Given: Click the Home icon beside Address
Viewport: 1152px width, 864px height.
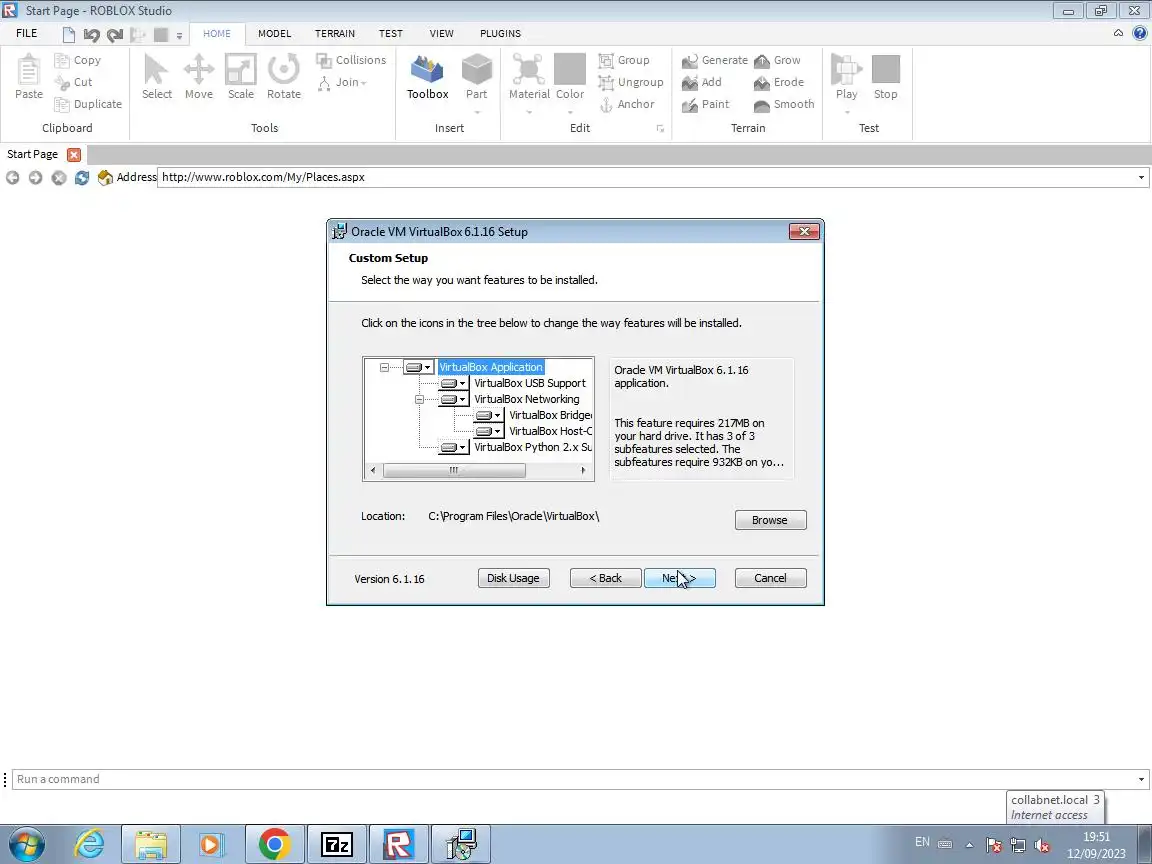Looking at the screenshot, I should click(x=105, y=178).
